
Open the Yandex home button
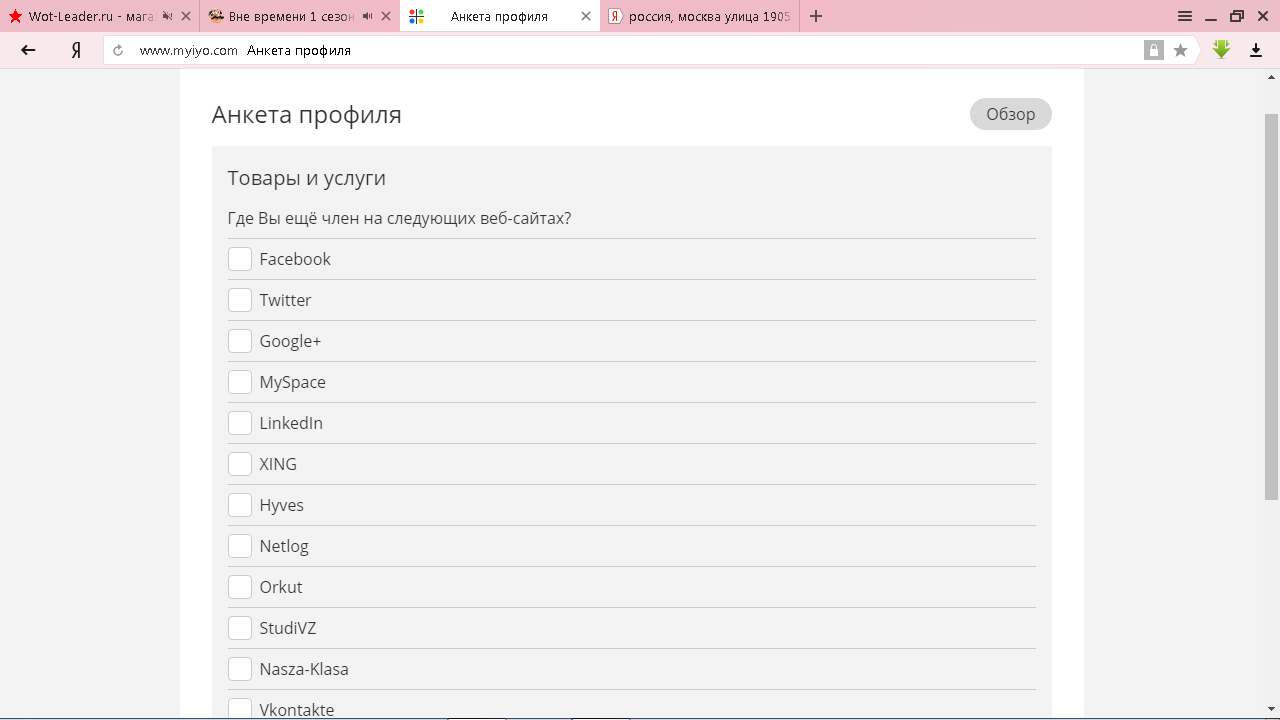coord(76,50)
